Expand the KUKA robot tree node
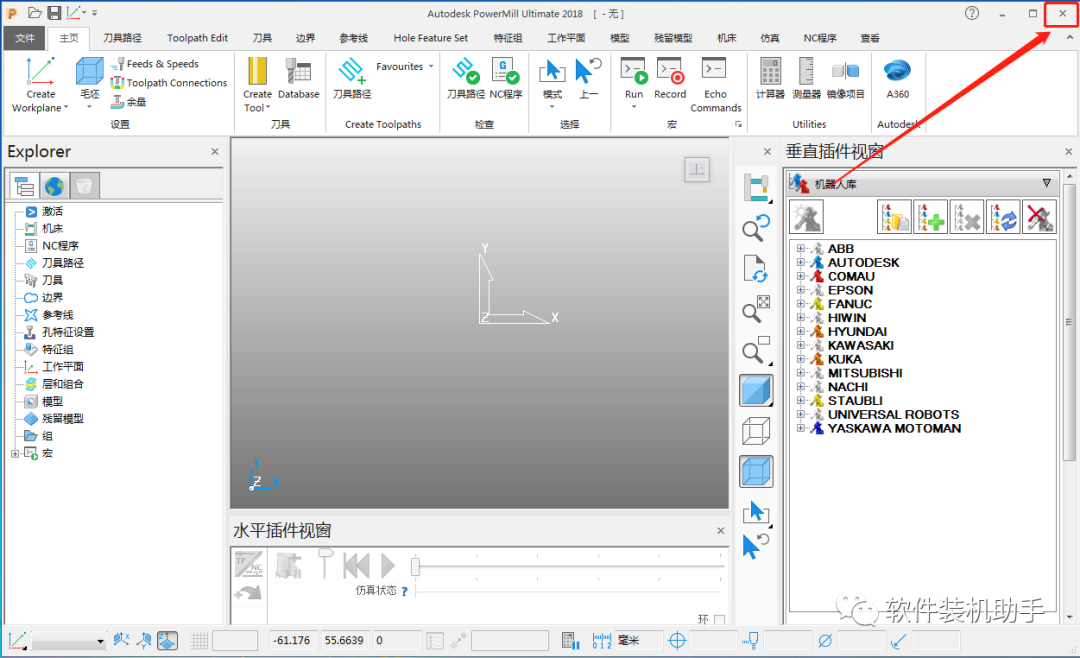Viewport: 1080px width, 658px height. tap(800, 359)
